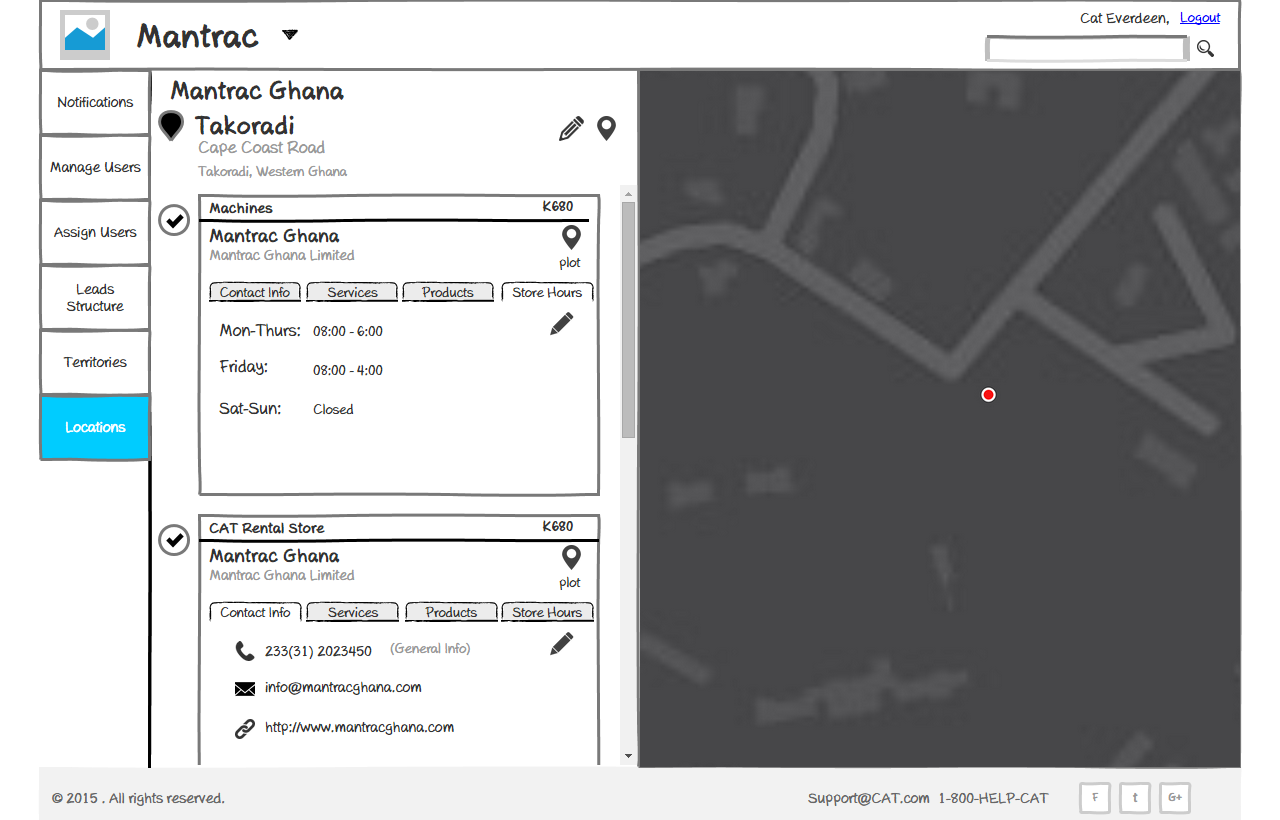This screenshot has width=1280, height=820.
Task: Click phone number 233(31) 2023450
Action: pos(318,651)
